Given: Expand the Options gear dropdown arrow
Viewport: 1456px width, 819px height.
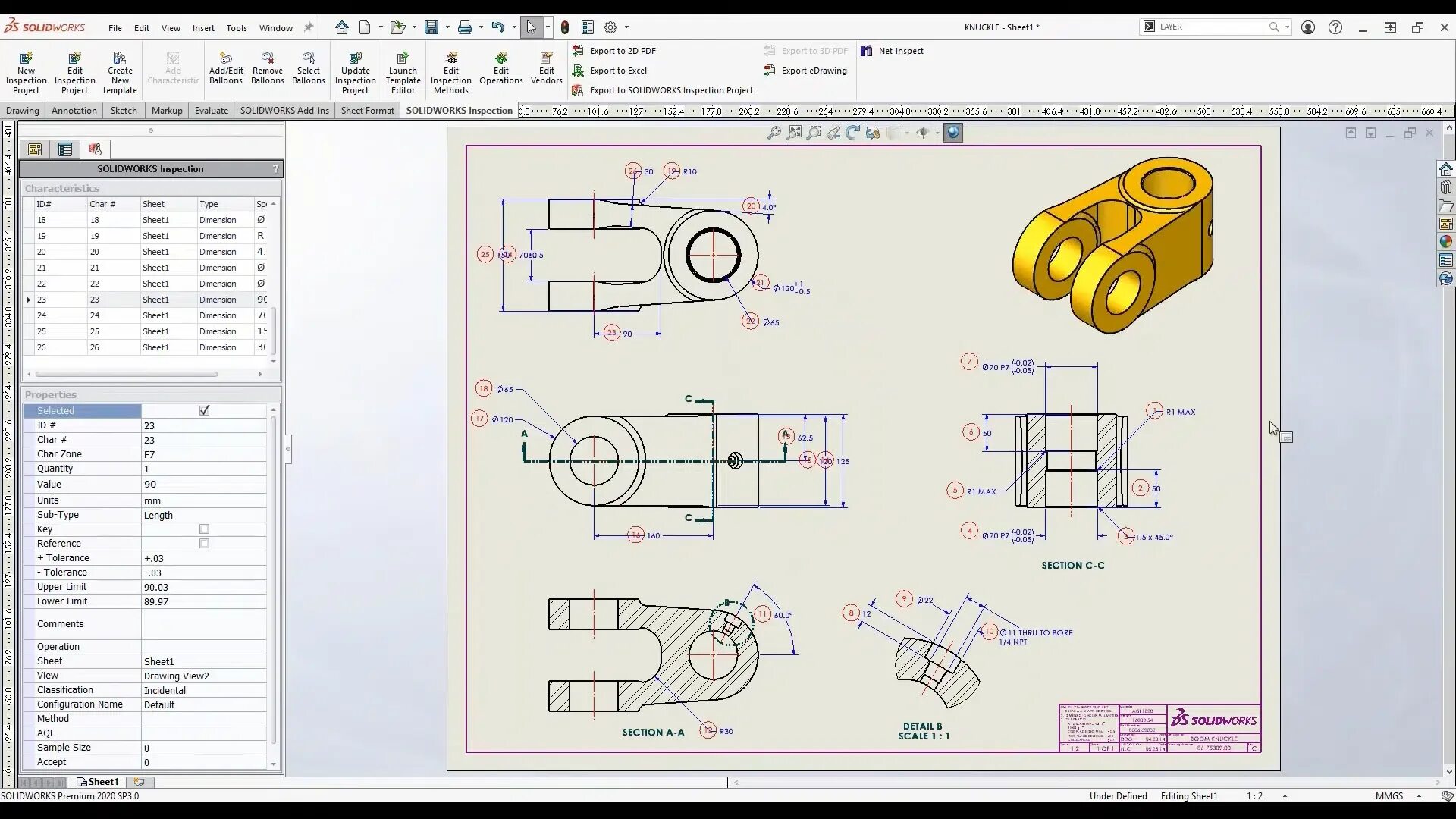Looking at the screenshot, I should (626, 27).
